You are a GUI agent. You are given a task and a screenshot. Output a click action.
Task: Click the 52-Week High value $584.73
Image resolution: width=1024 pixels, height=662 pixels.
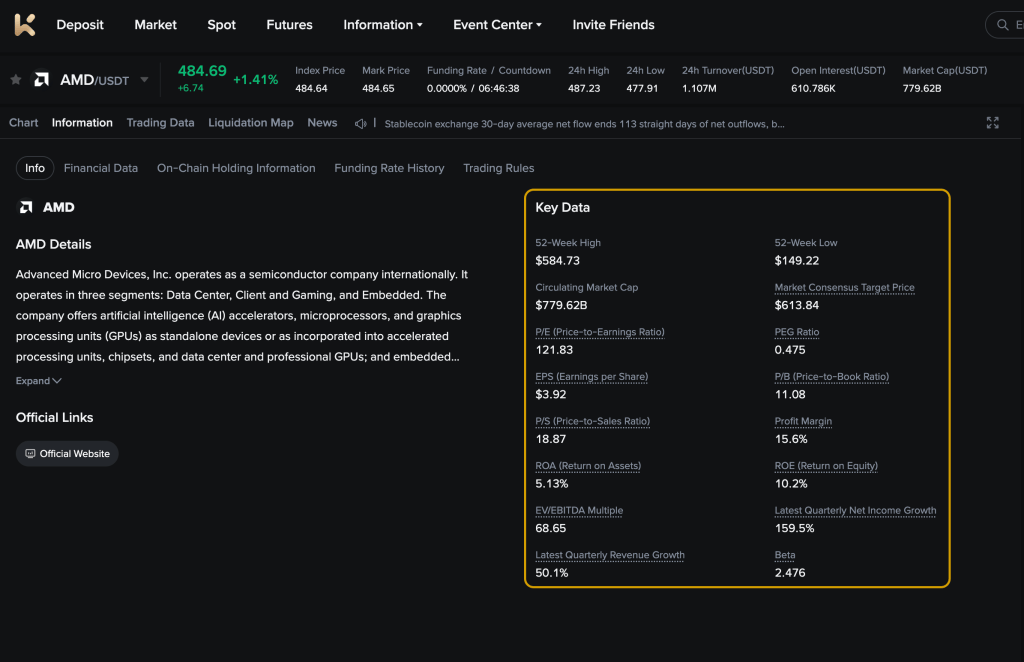tap(557, 260)
